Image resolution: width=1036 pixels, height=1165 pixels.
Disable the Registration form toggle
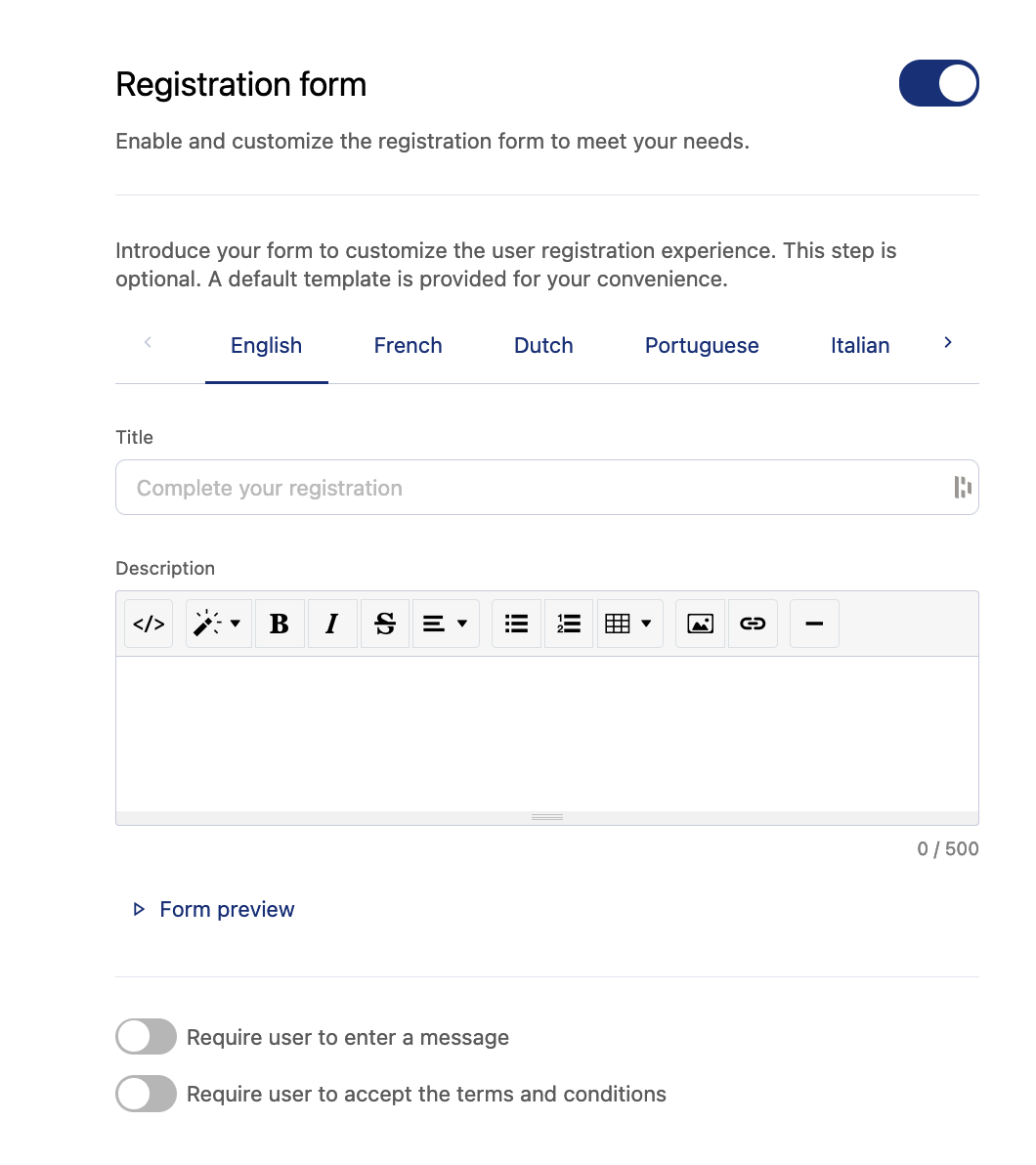click(938, 83)
